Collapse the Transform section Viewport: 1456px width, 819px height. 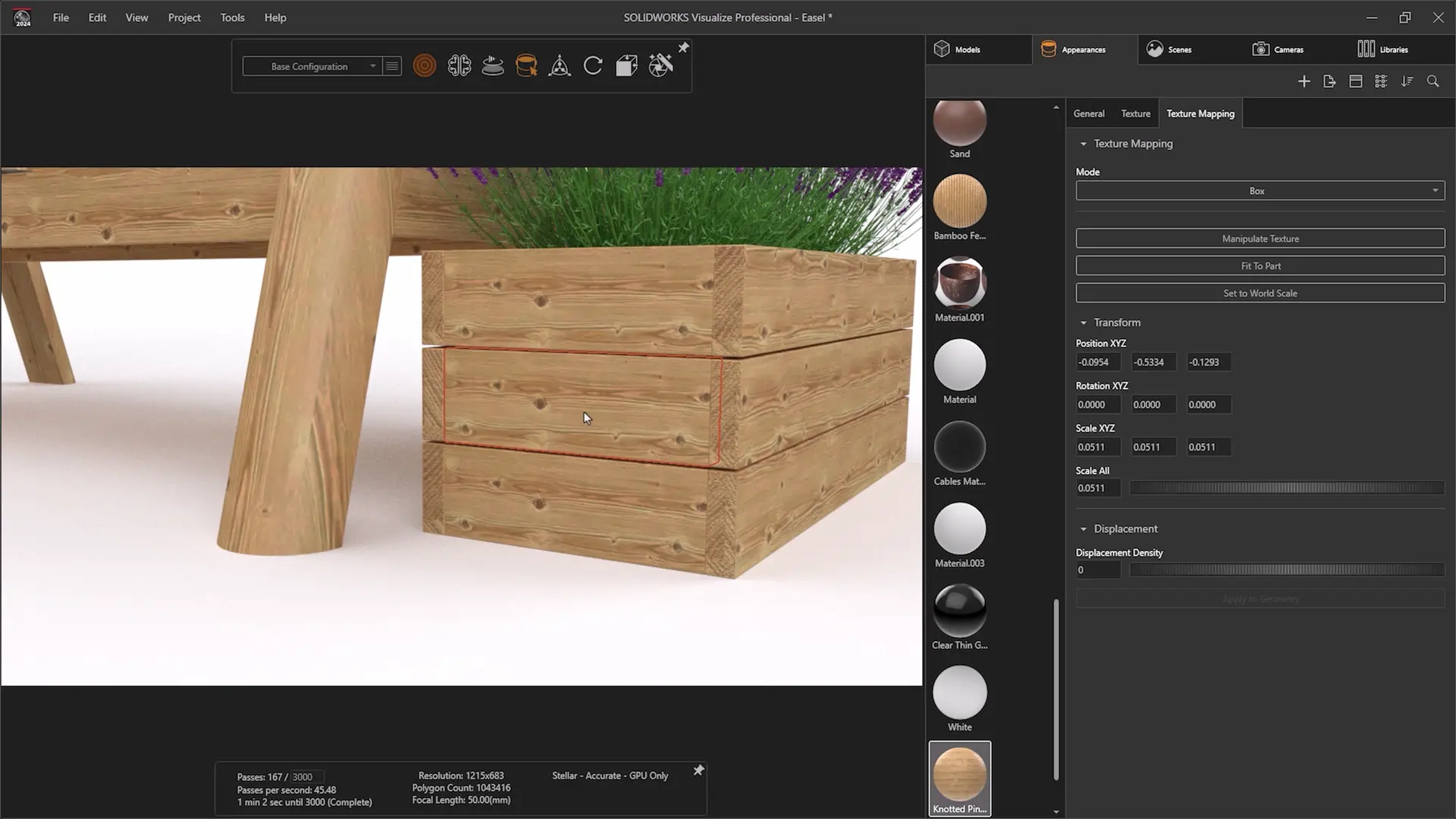click(x=1084, y=323)
